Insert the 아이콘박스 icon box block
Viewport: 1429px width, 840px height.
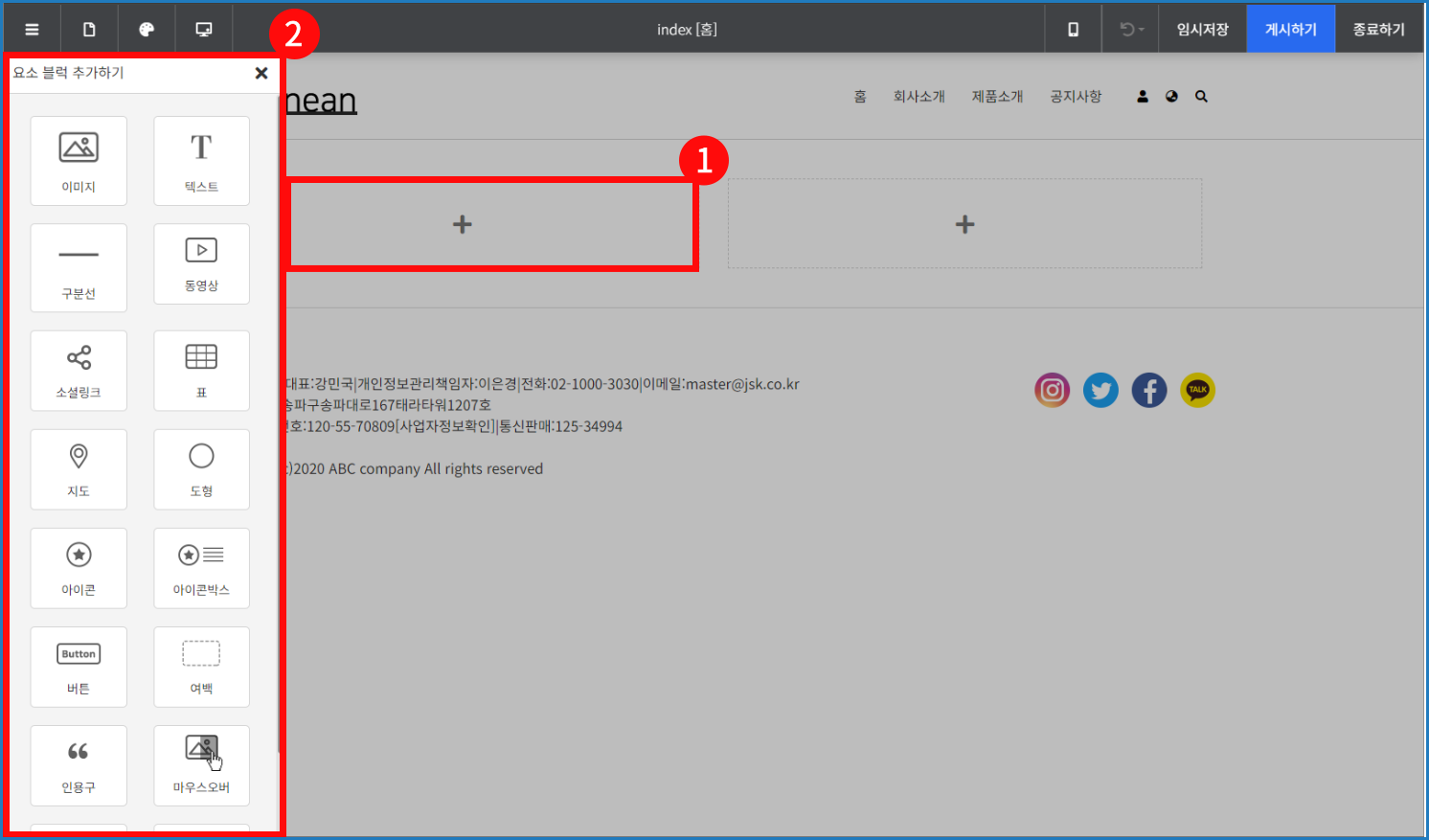pos(201,568)
